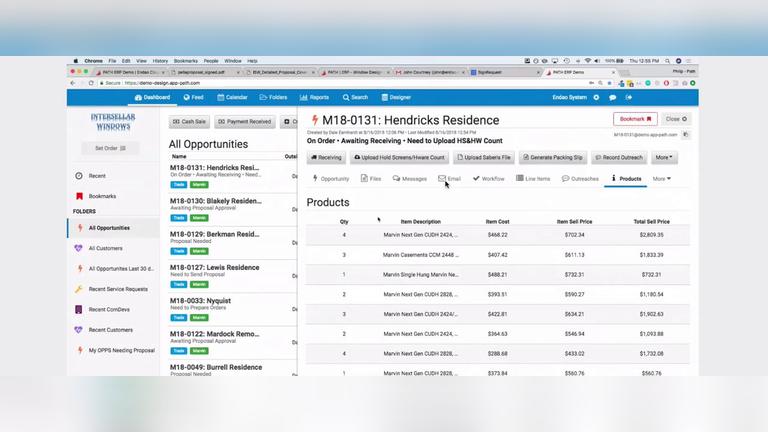This screenshot has height=432, width=768.
Task: Open the Recent Customers folder
Action: tap(110, 330)
